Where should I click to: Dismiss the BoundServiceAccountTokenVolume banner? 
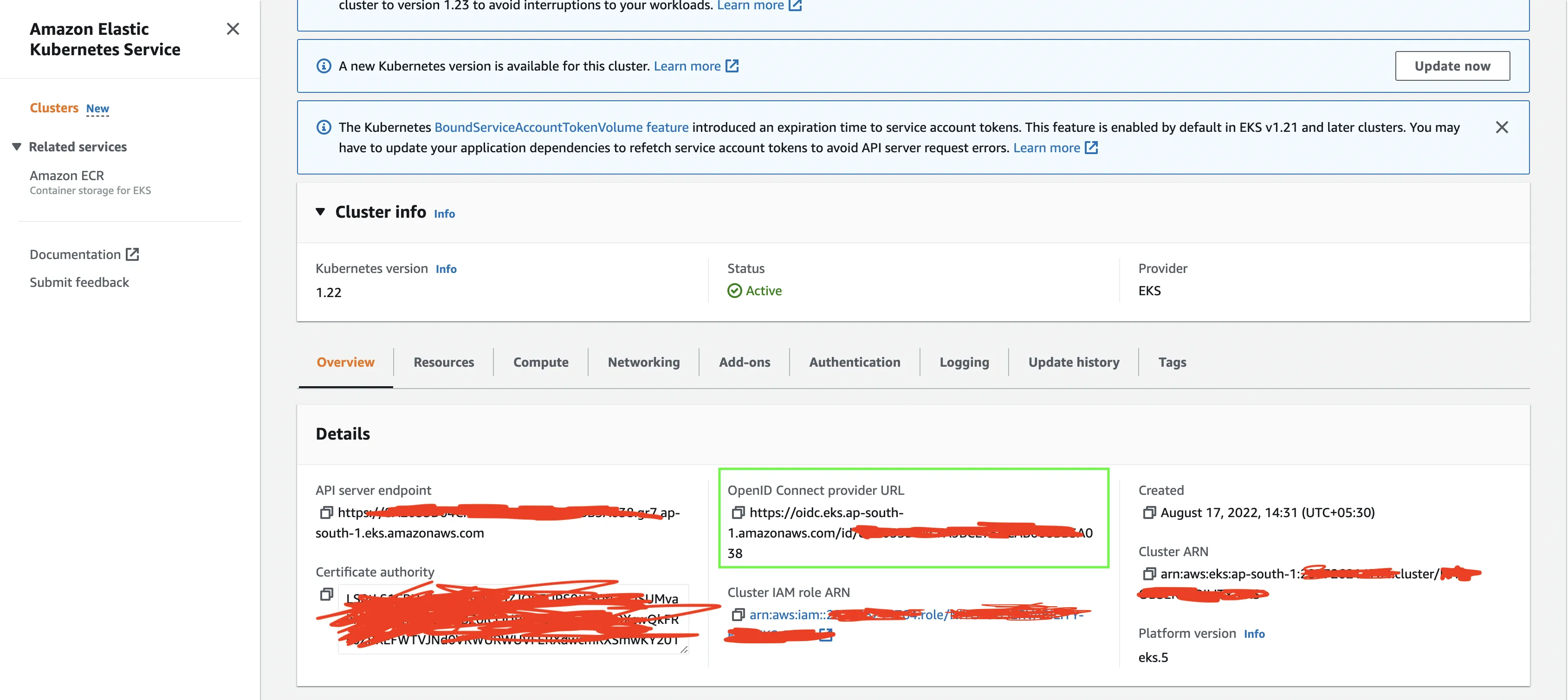tap(1502, 127)
